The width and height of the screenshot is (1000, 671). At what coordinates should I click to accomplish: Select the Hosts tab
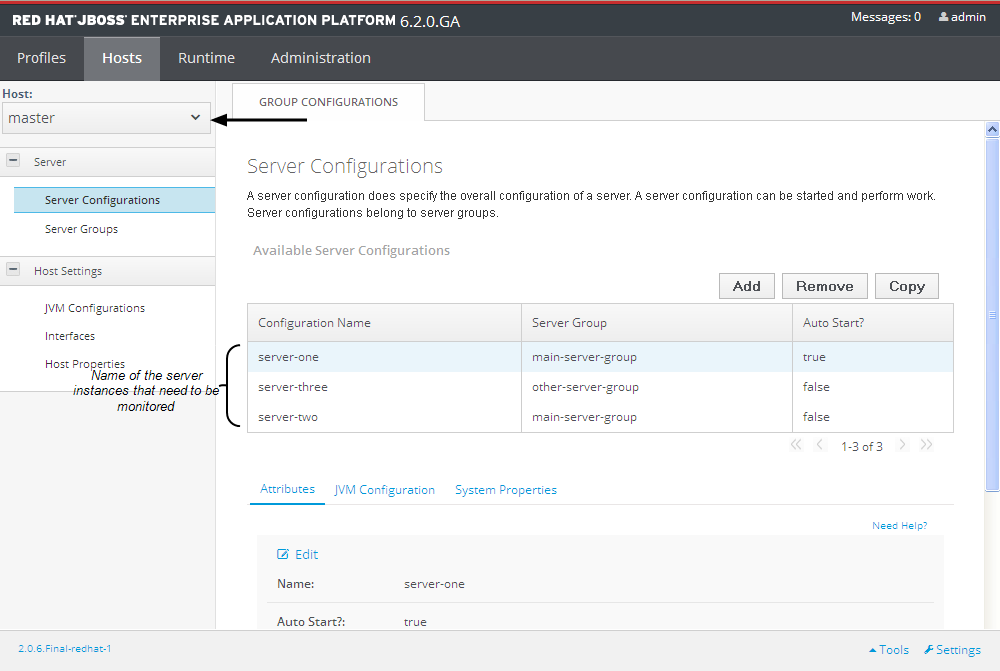pos(122,58)
